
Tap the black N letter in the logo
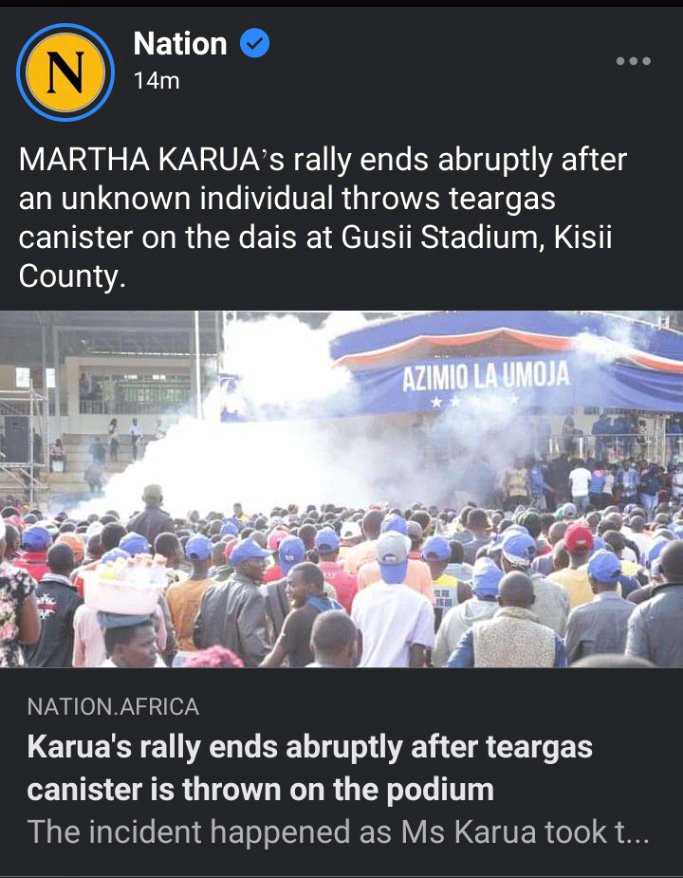coord(66,73)
